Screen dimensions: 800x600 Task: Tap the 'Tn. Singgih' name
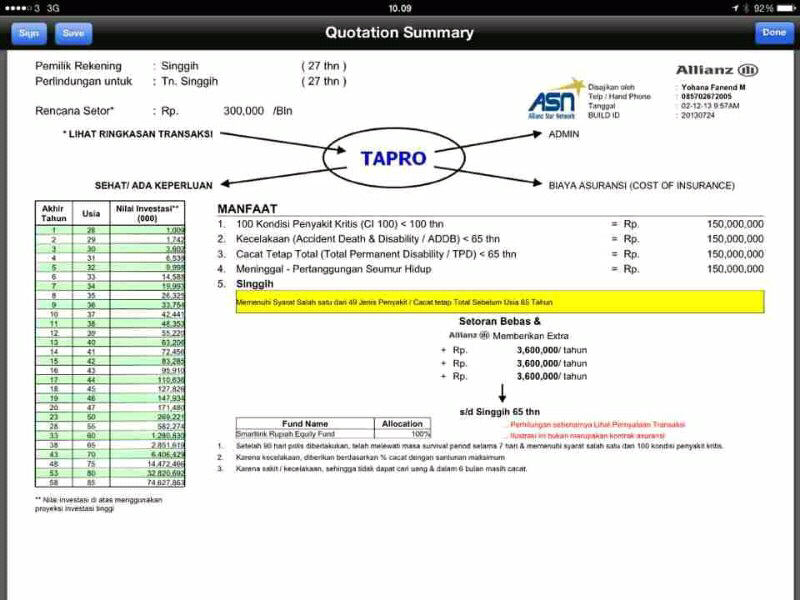[x=189, y=81]
